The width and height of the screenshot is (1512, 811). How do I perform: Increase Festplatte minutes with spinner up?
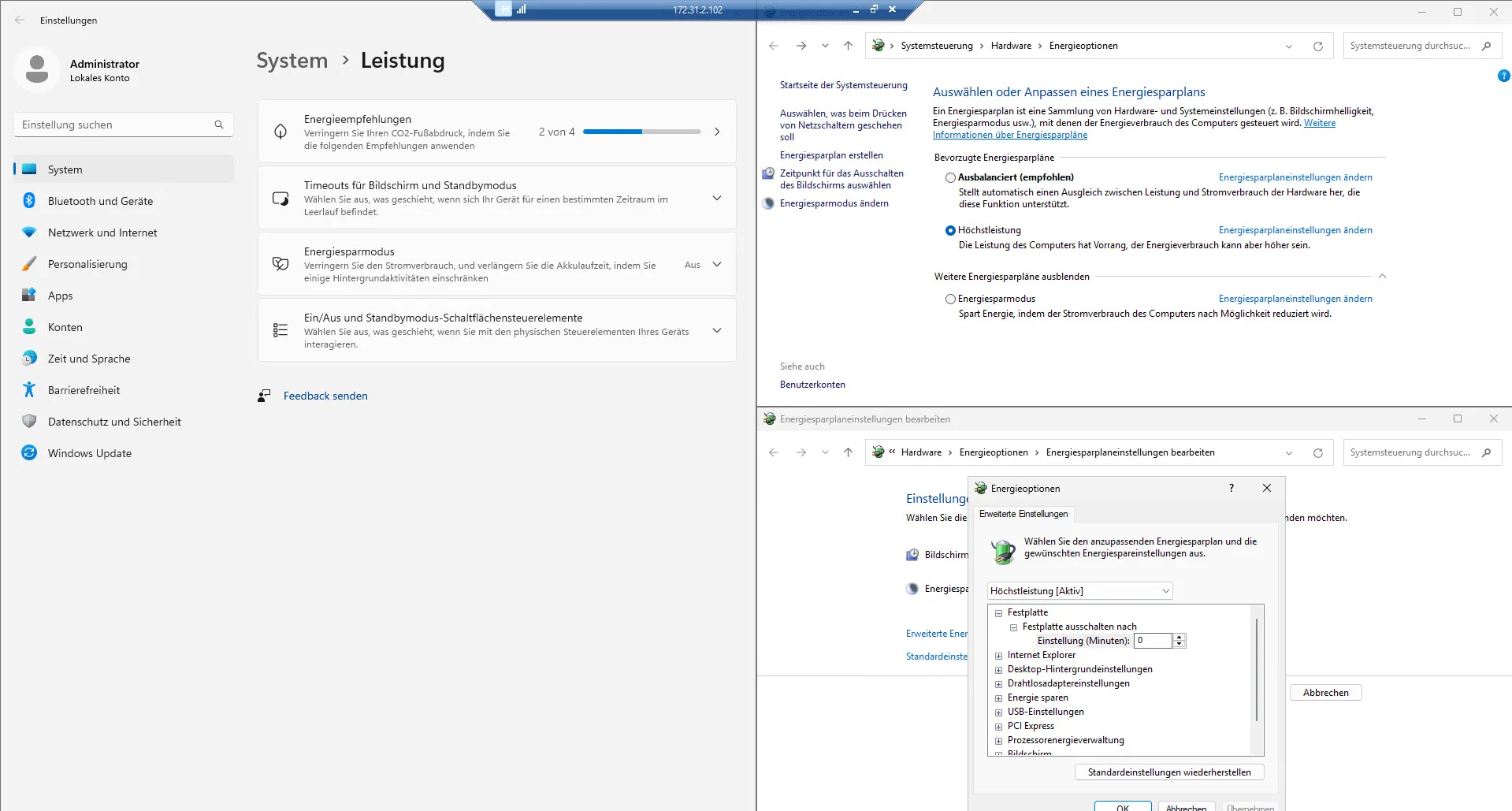coord(1180,637)
